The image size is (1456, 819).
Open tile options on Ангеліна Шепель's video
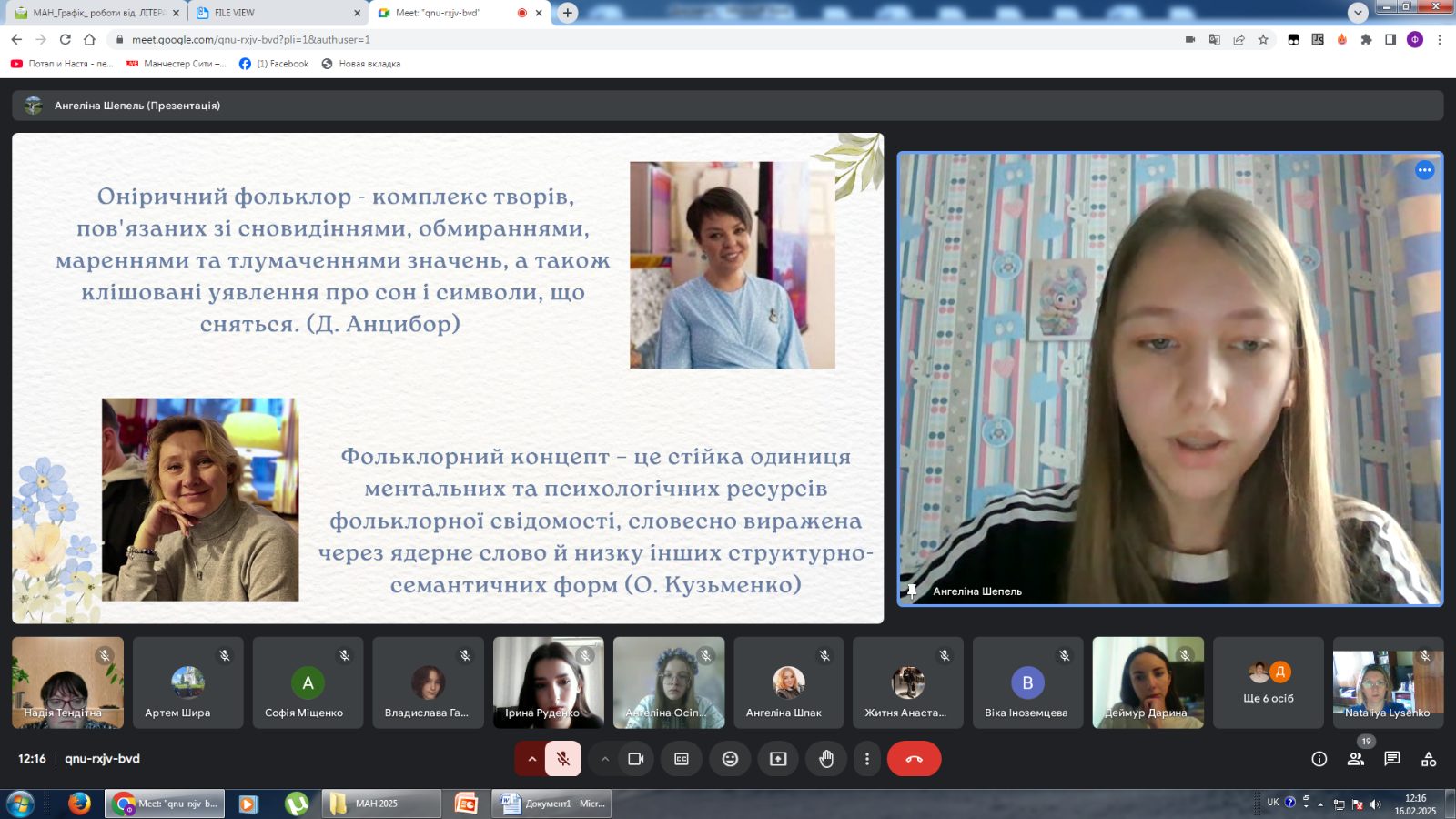1424,170
